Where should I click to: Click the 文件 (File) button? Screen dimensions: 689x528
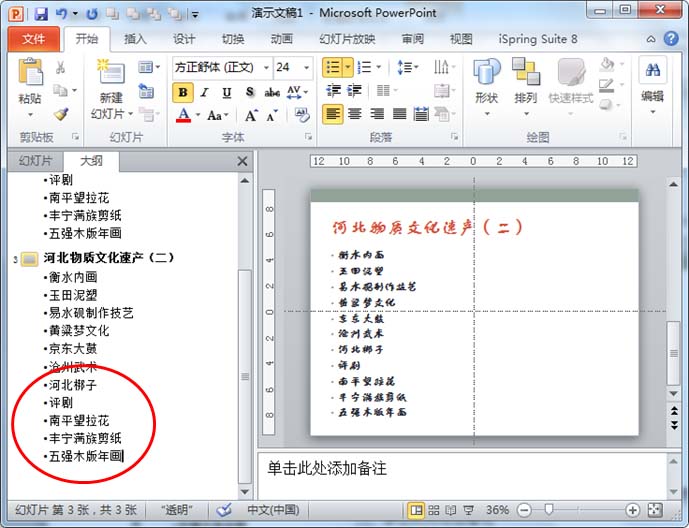pos(34,40)
